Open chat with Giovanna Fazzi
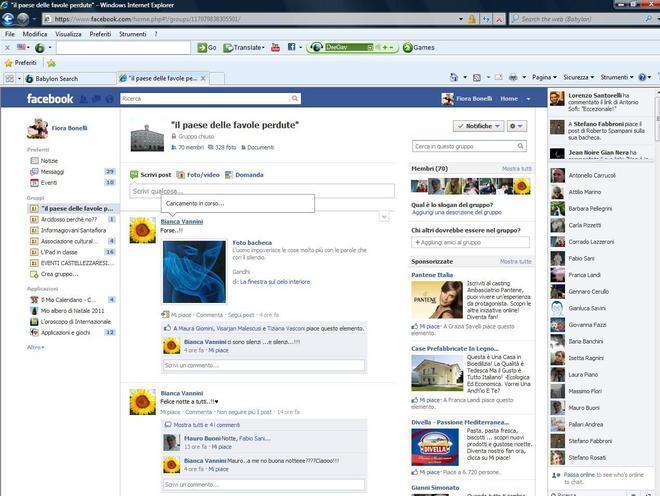This screenshot has height=496, width=660. [x=587, y=325]
